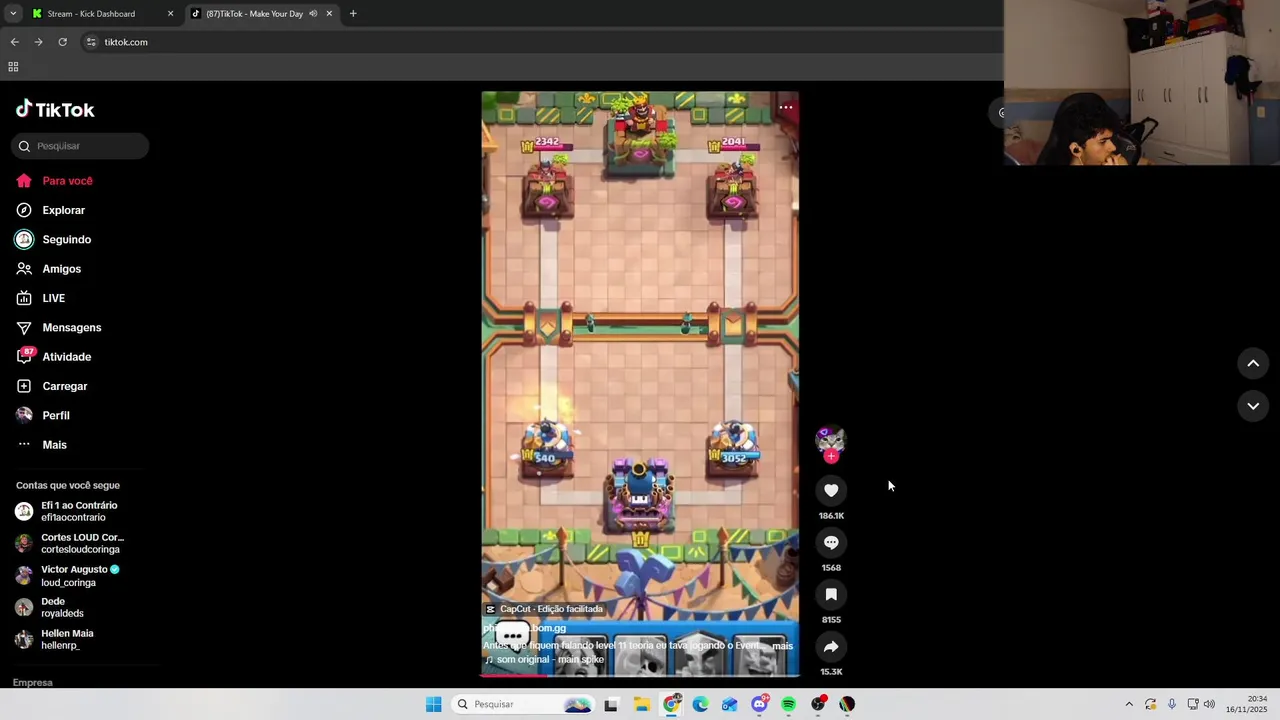This screenshot has width=1280, height=720.
Task: Open Carregar to upload a video
Action: [x=51, y=386]
